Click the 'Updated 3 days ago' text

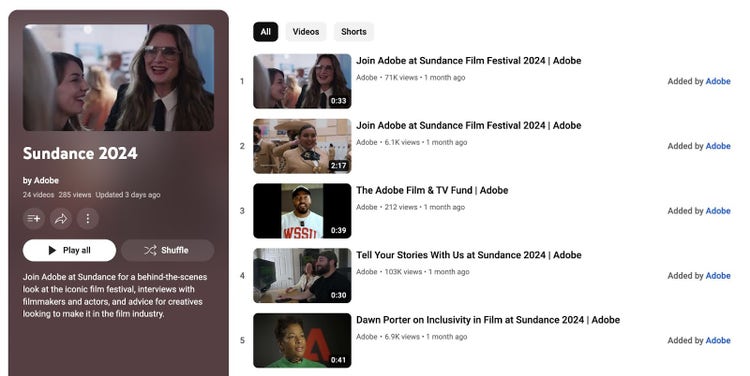[128, 195]
